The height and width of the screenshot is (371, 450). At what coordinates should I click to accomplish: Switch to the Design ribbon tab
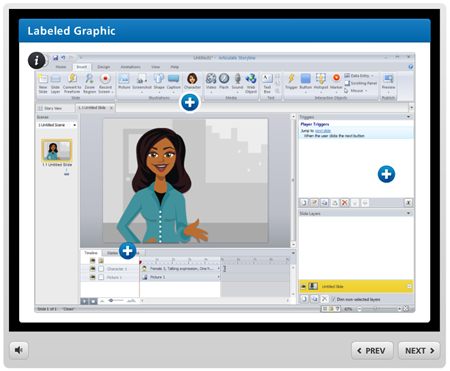103,67
